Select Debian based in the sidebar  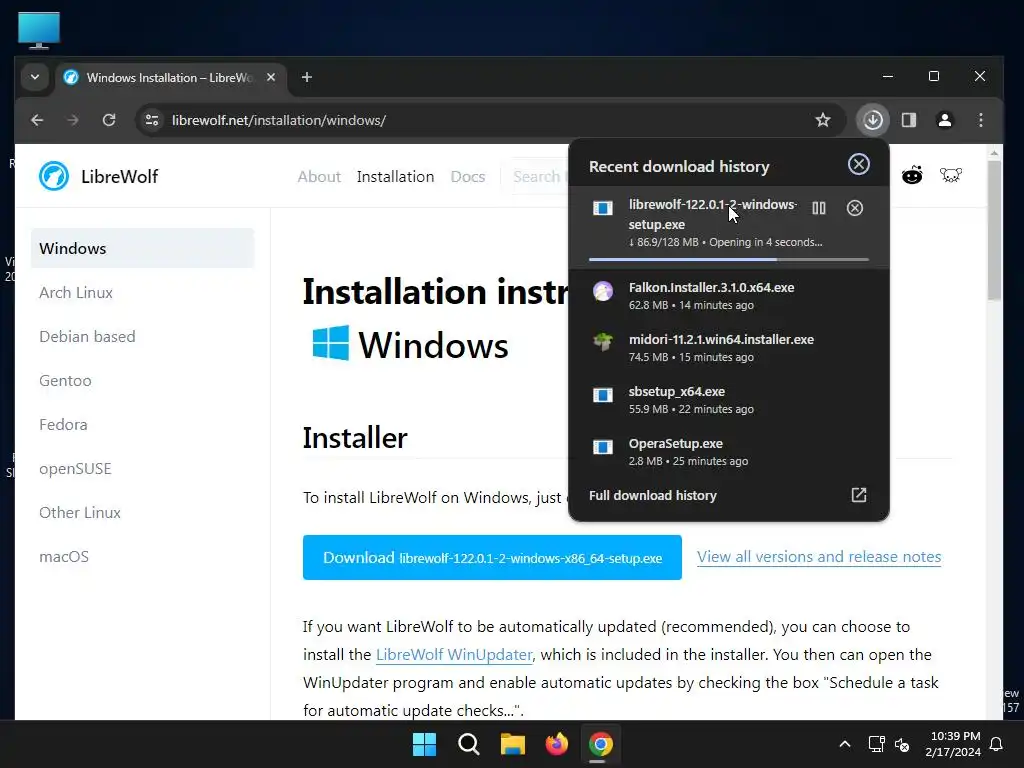(x=88, y=336)
